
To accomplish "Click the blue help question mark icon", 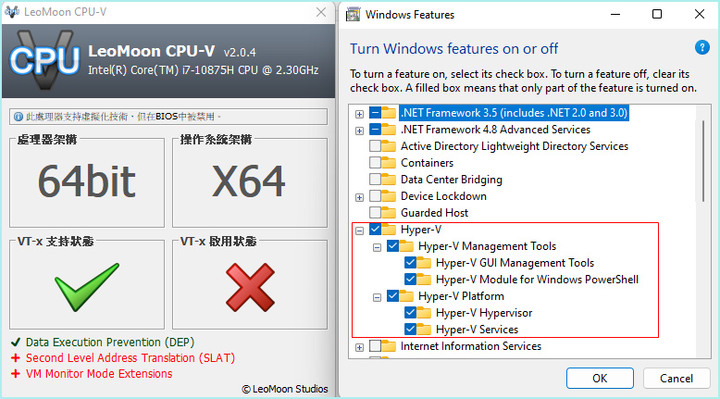I will pyautogui.click(x=702, y=47).
